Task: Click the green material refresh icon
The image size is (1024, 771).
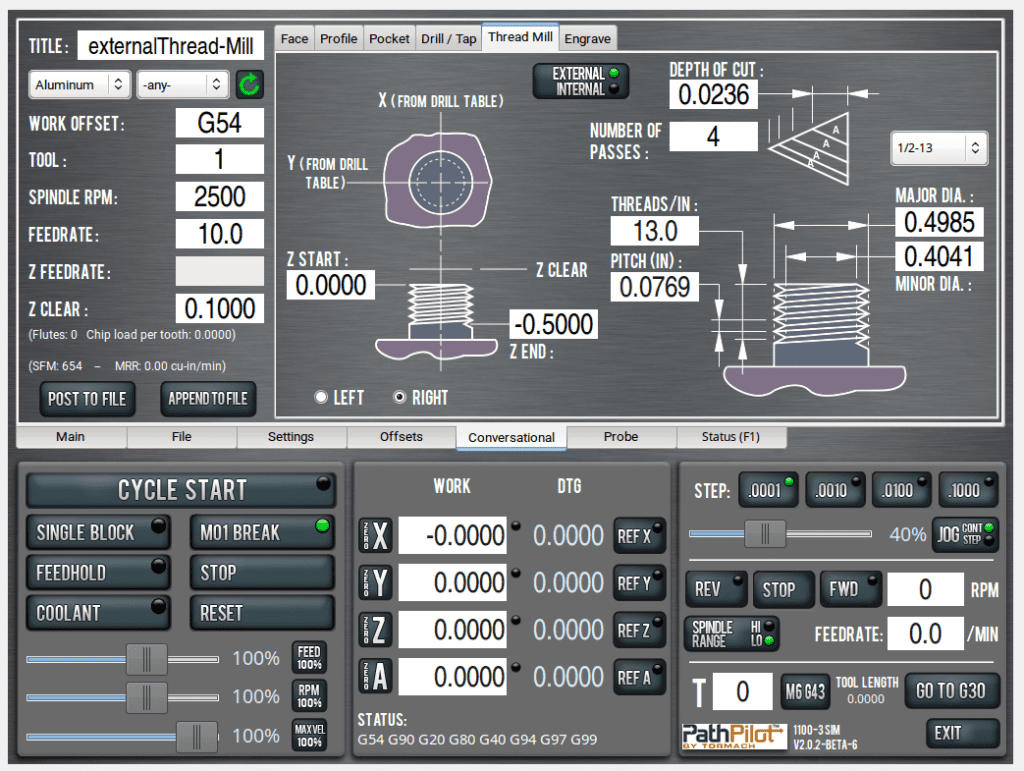Action: [x=248, y=85]
